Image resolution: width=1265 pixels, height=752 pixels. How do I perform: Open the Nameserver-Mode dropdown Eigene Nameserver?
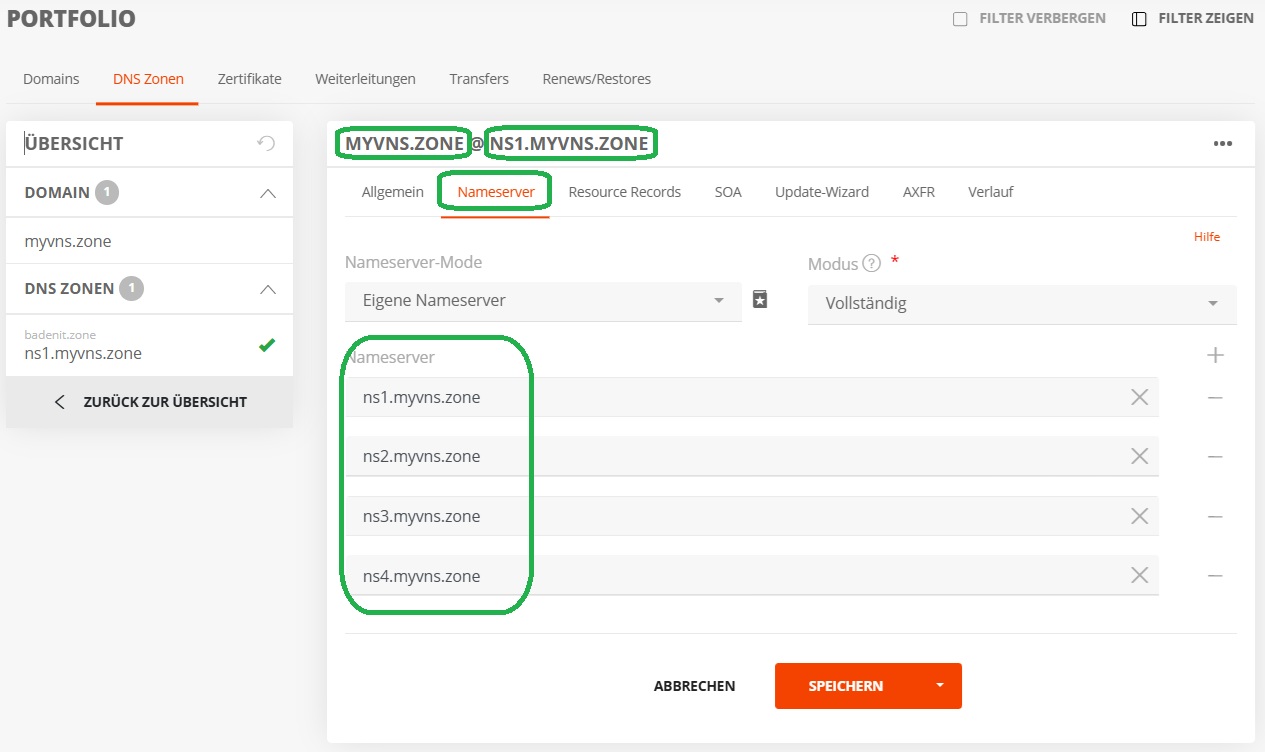[543, 301]
